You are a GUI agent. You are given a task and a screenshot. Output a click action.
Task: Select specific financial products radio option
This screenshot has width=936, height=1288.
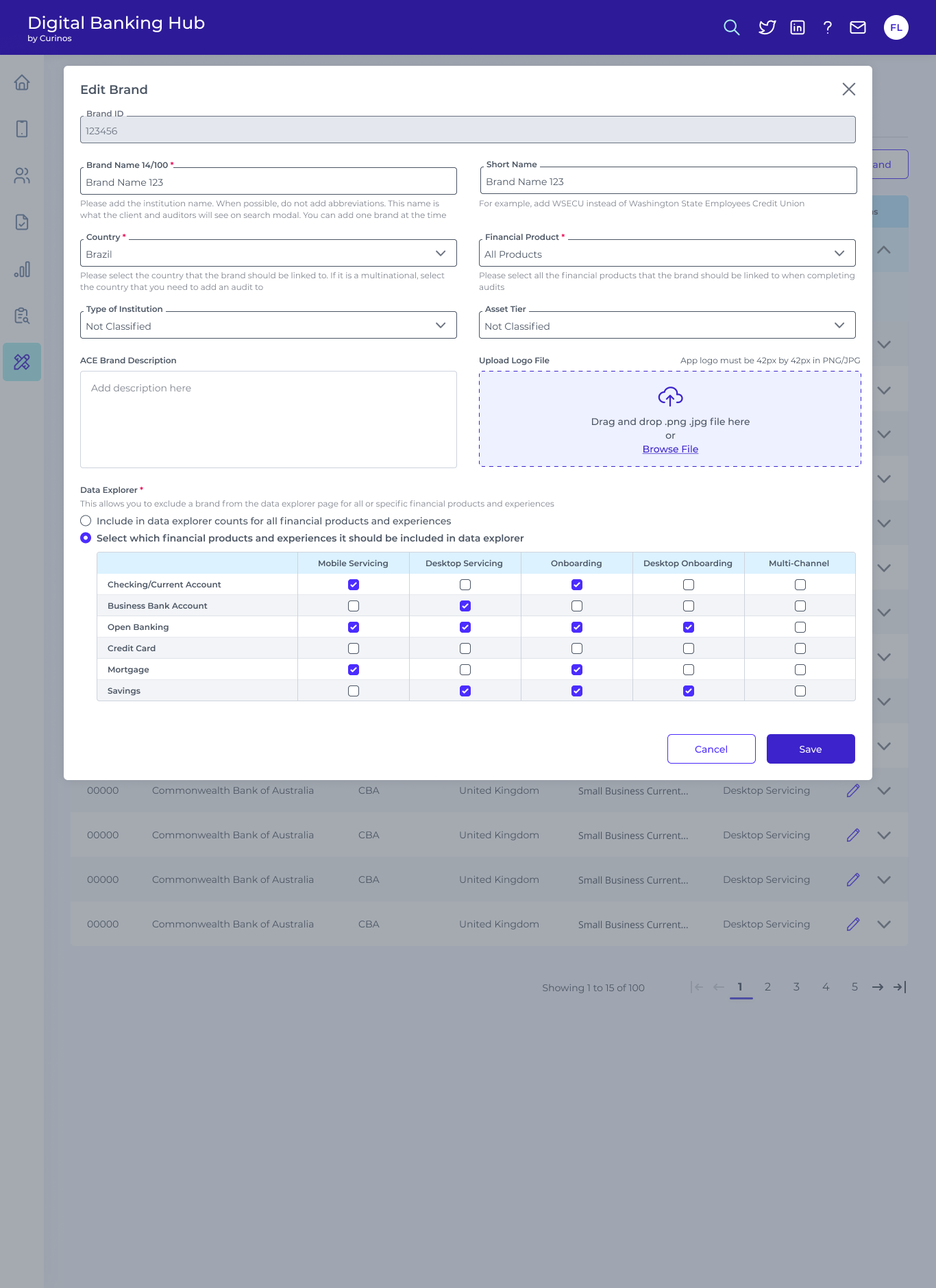(x=86, y=538)
